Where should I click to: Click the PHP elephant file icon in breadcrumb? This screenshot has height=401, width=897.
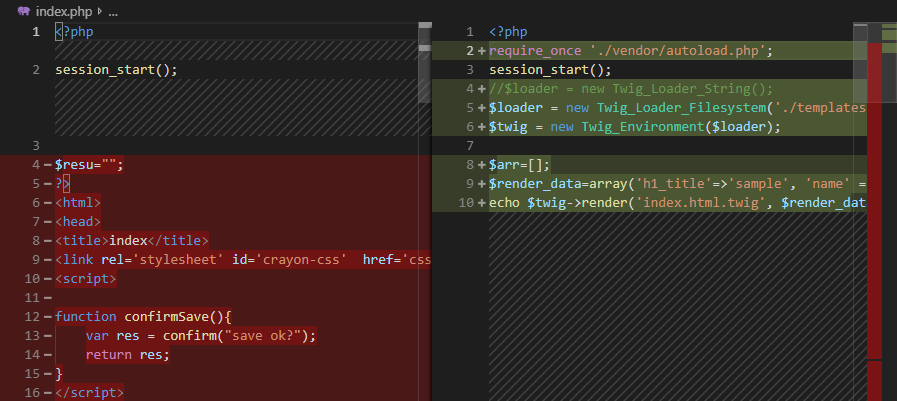(x=23, y=11)
